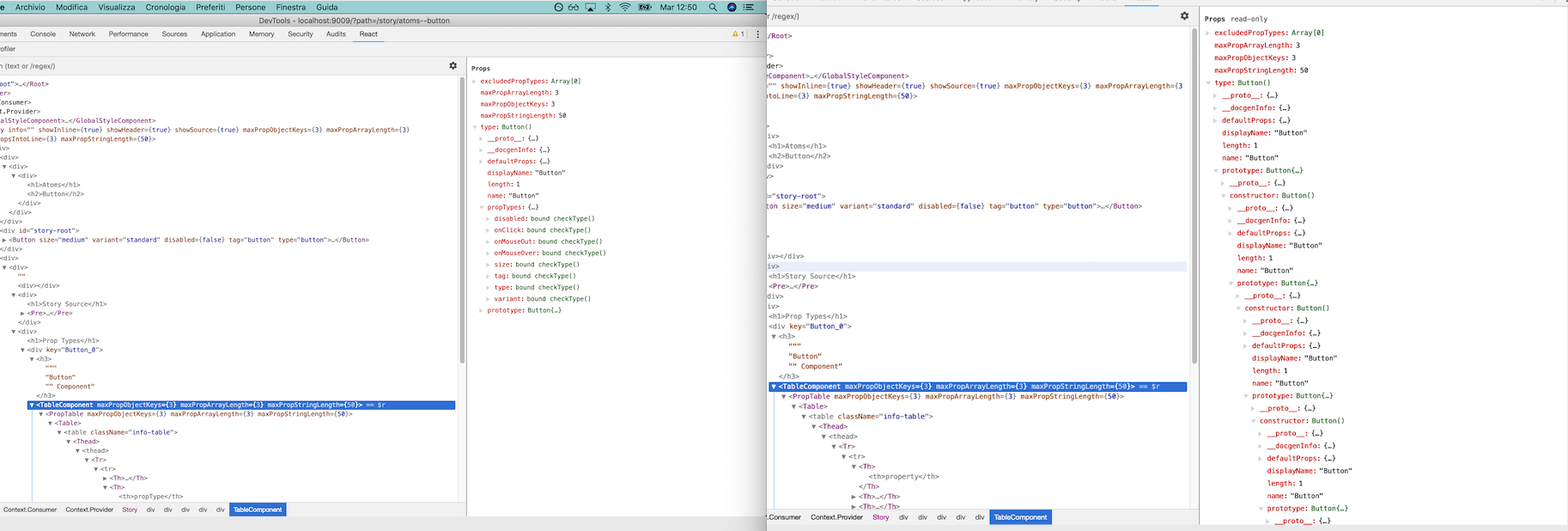The width and height of the screenshot is (1568, 531).
Task: Expand __docgenInfo in left Props panel
Action: point(481,150)
